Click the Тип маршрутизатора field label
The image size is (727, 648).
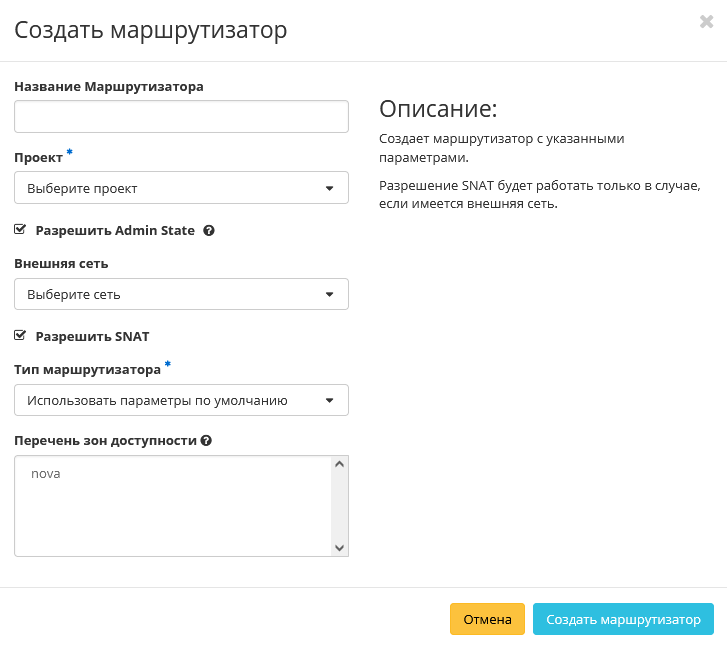point(87,370)
